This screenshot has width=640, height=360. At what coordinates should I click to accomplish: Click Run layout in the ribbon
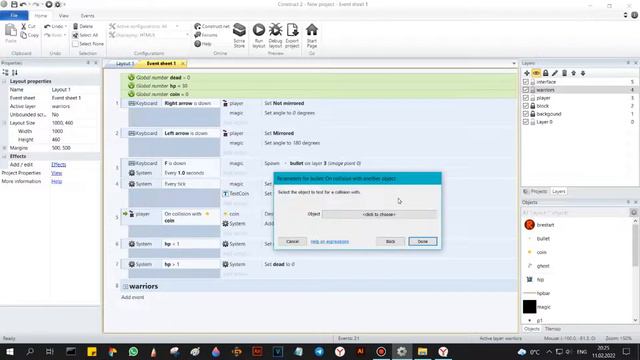tap(259, 35)
